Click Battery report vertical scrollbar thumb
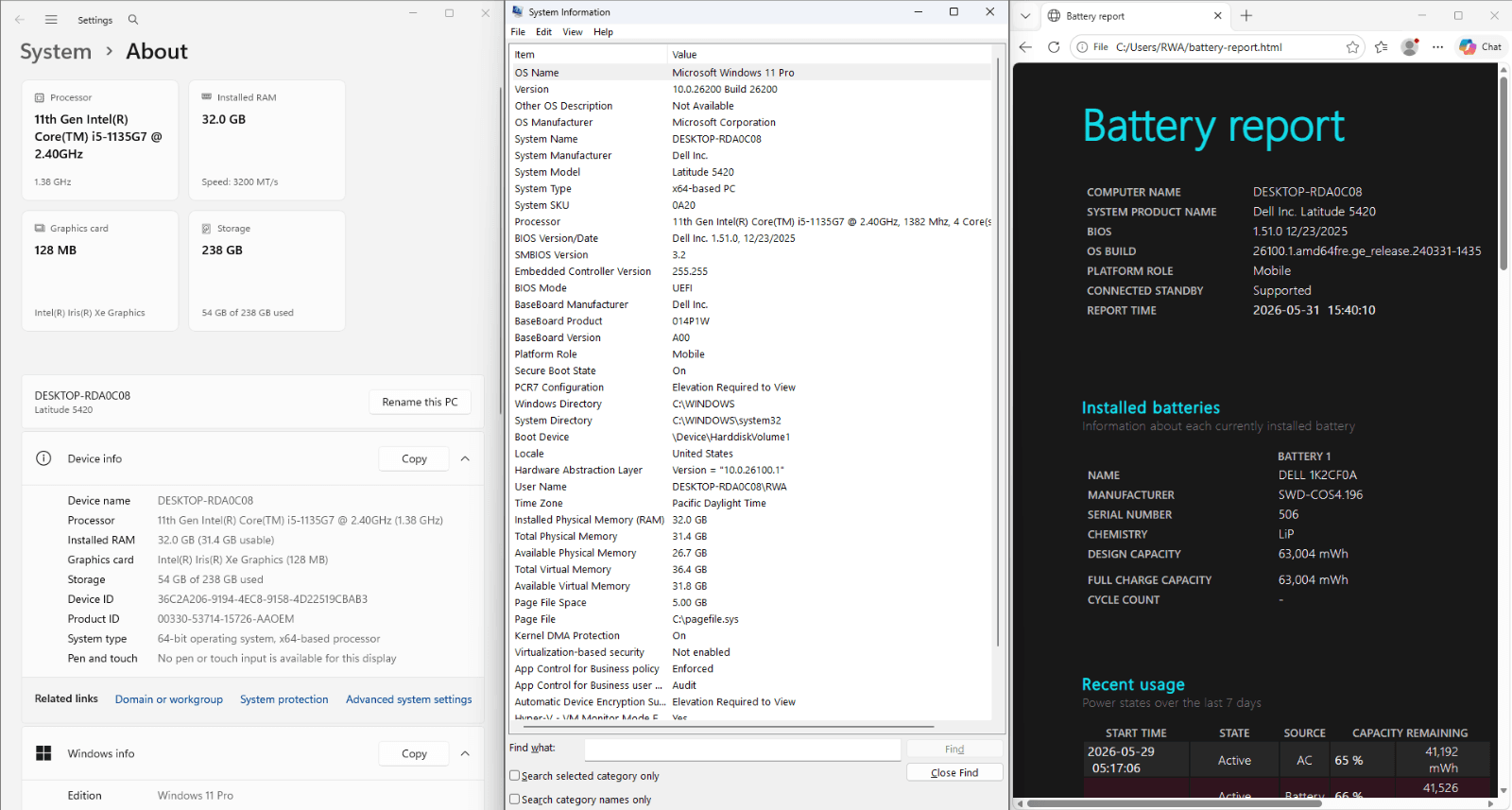The image size is (1512, 810). (x=1503, y=173)
